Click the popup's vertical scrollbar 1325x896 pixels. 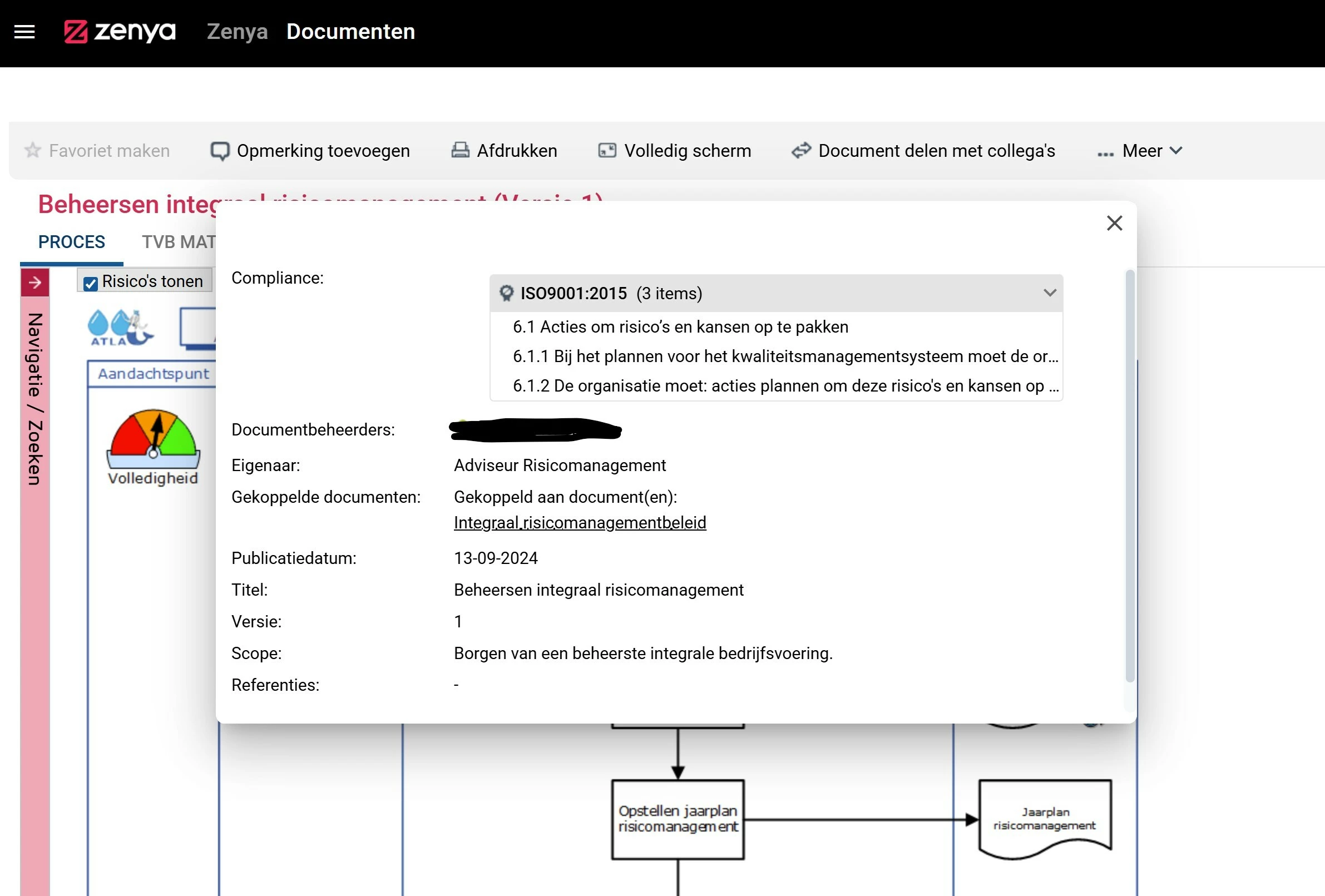tap(1129, 477)
